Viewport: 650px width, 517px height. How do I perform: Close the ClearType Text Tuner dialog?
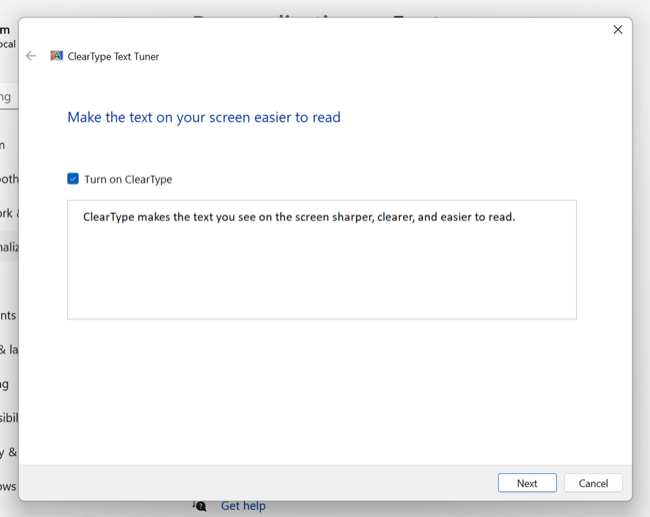click(617, 30)
